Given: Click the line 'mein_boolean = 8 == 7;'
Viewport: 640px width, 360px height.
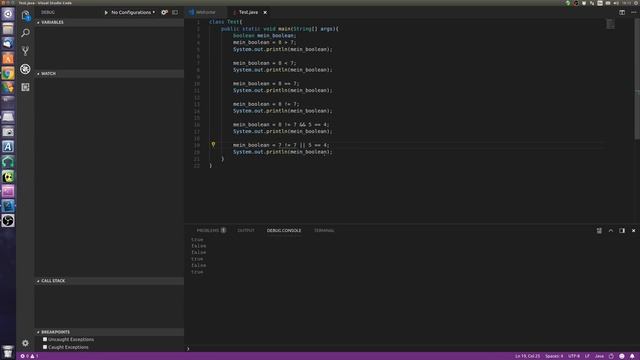Looking at the screenshot, I should [266, 83].
